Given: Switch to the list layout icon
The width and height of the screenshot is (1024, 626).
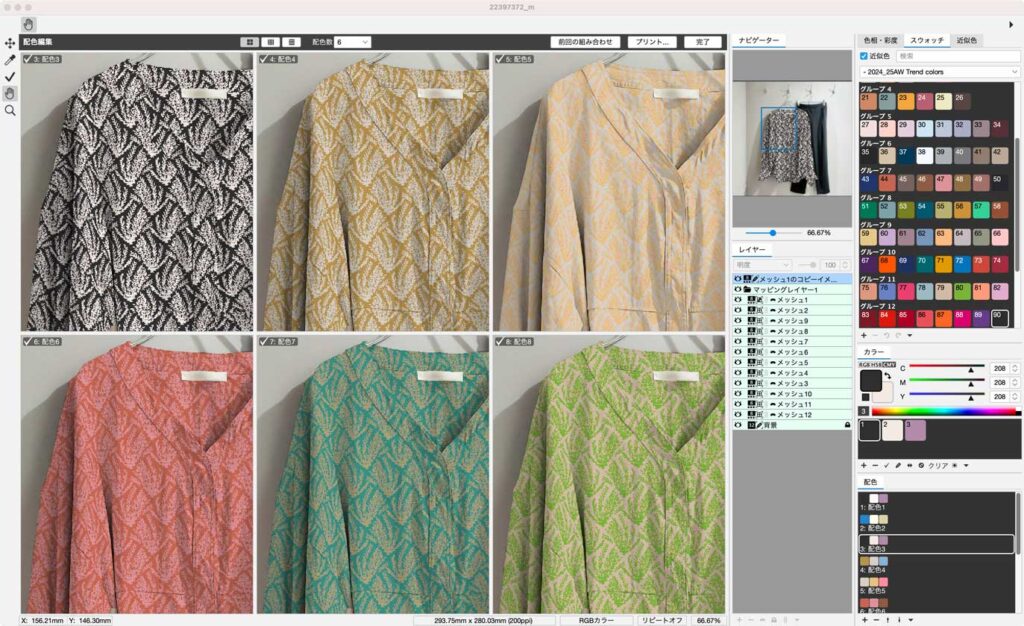Looking at the screenshot, I should 291,42.
